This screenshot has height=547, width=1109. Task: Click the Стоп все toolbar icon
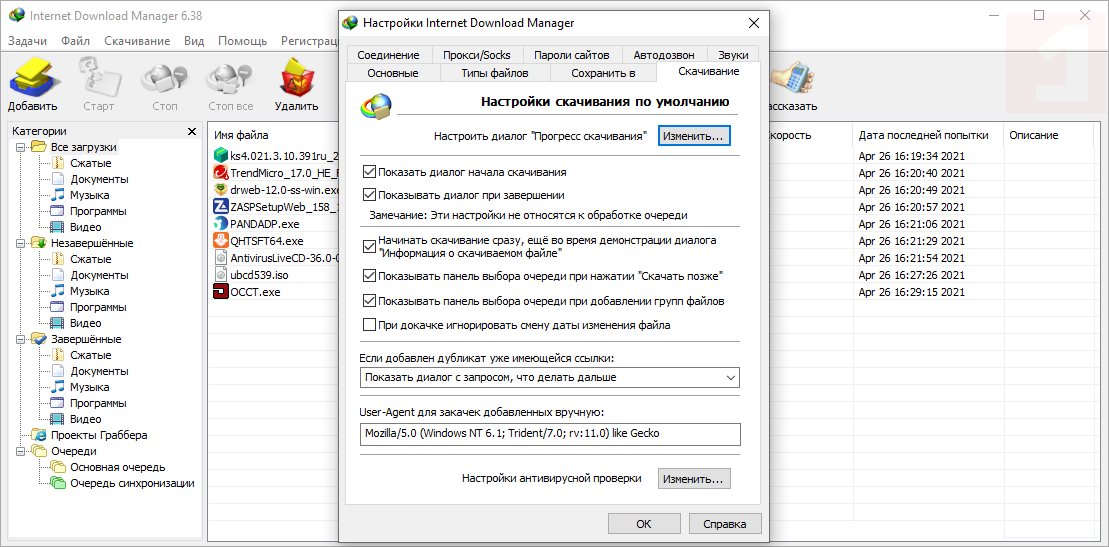(231, 78)
